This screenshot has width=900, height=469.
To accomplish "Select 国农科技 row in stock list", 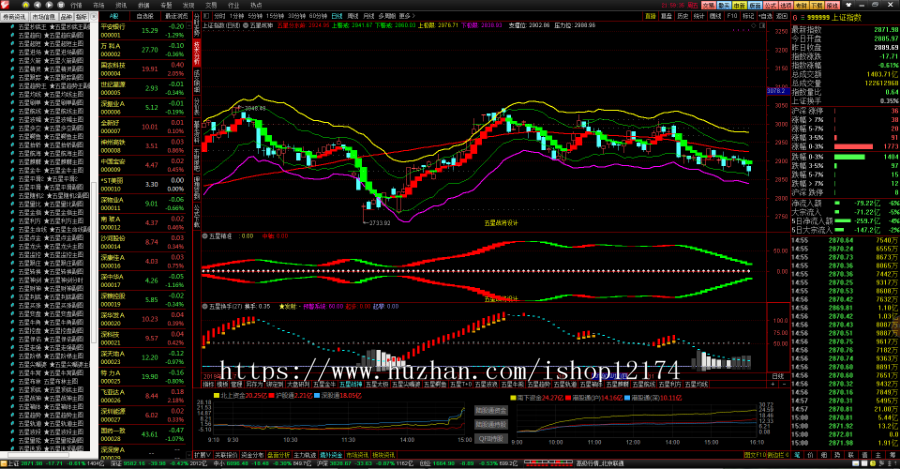I will pos(143,69).
